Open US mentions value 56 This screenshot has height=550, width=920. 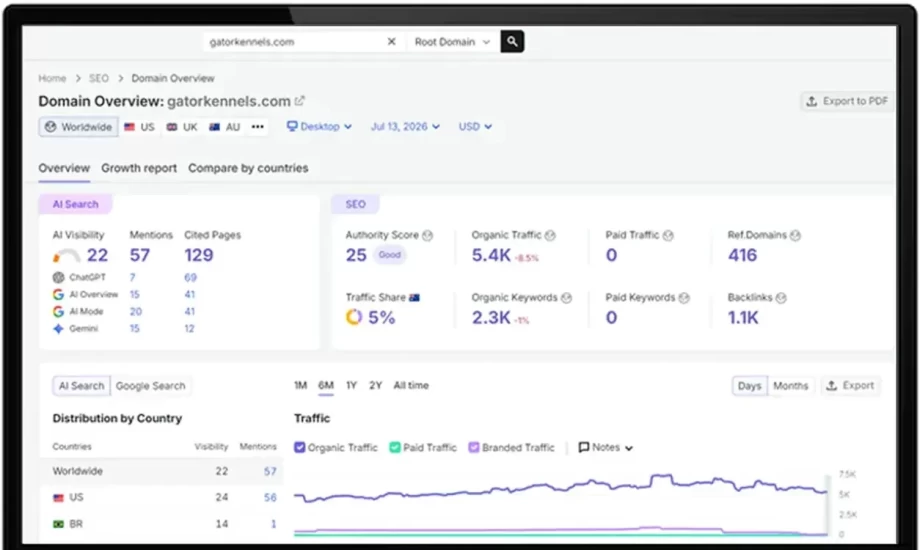(x=270, y=498)
